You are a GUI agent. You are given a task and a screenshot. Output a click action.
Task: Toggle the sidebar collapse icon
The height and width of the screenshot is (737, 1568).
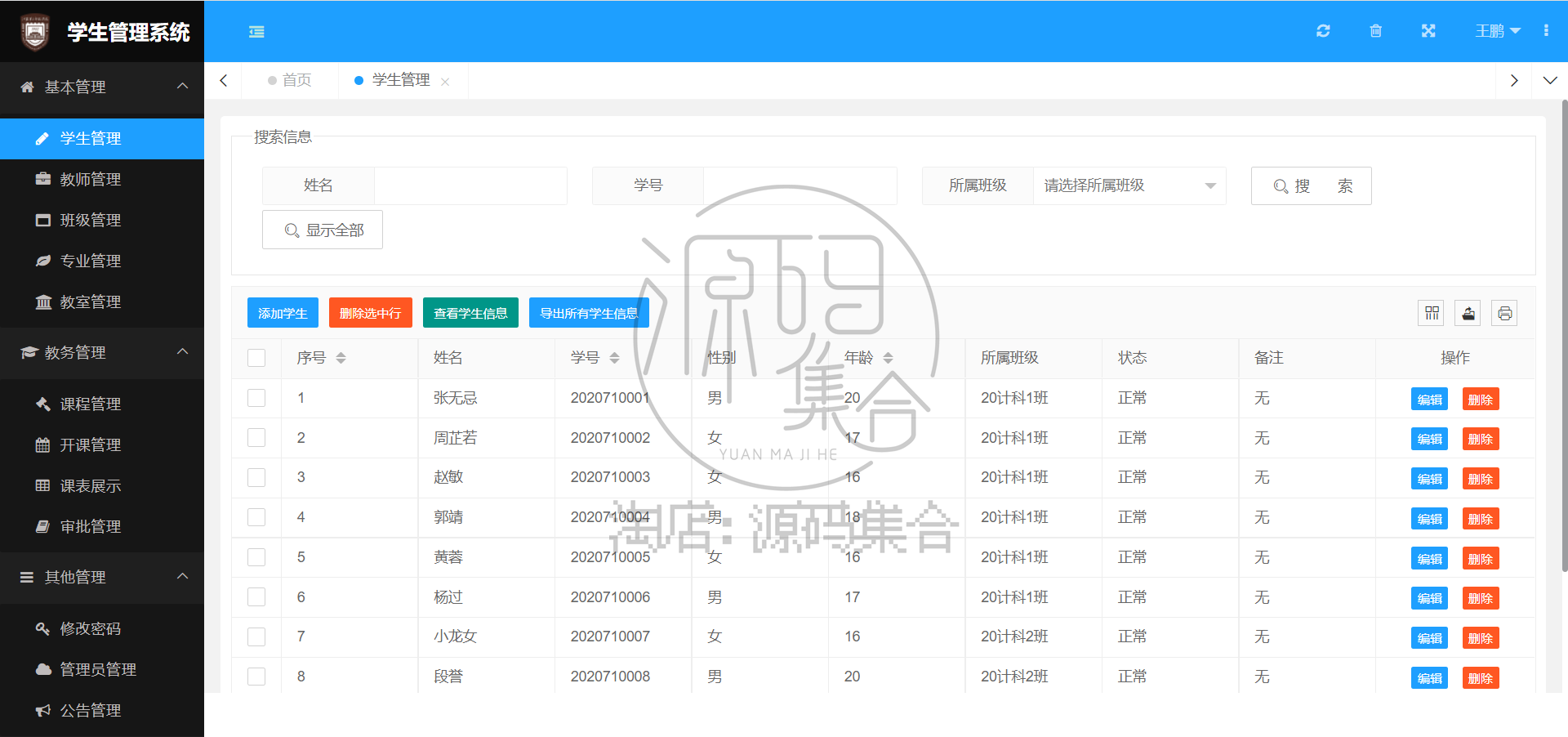(x=256, y=32)
